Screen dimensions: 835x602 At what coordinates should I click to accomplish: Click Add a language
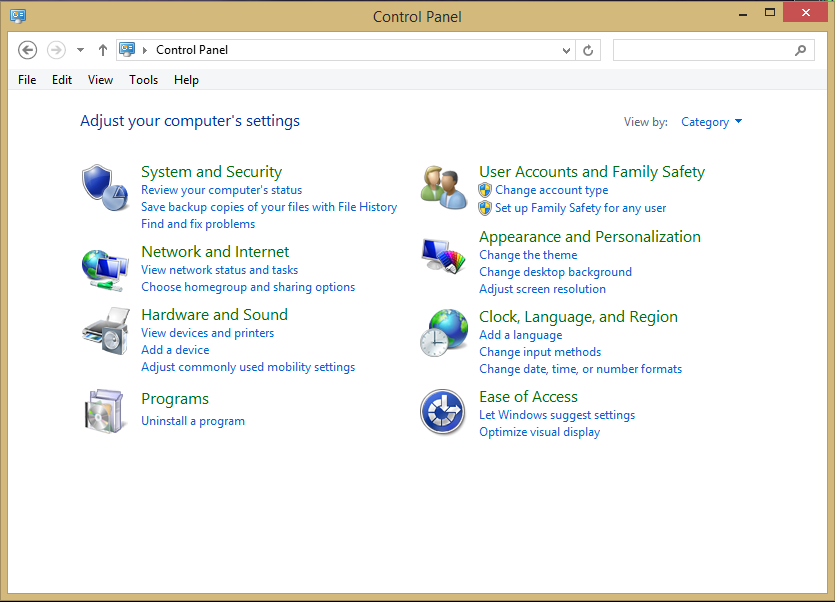pyautogui.click(x=521, y=335)
